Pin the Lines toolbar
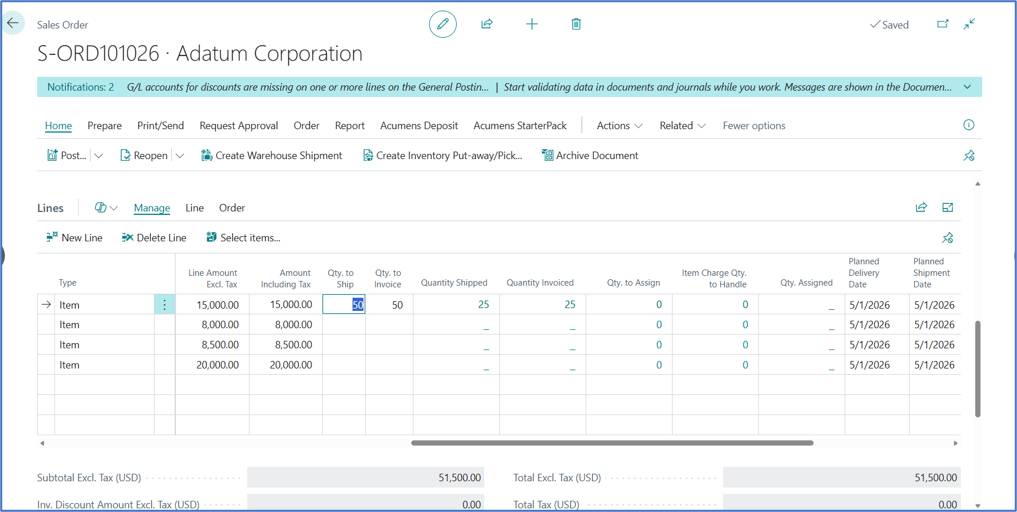 (x=948, y=238)
